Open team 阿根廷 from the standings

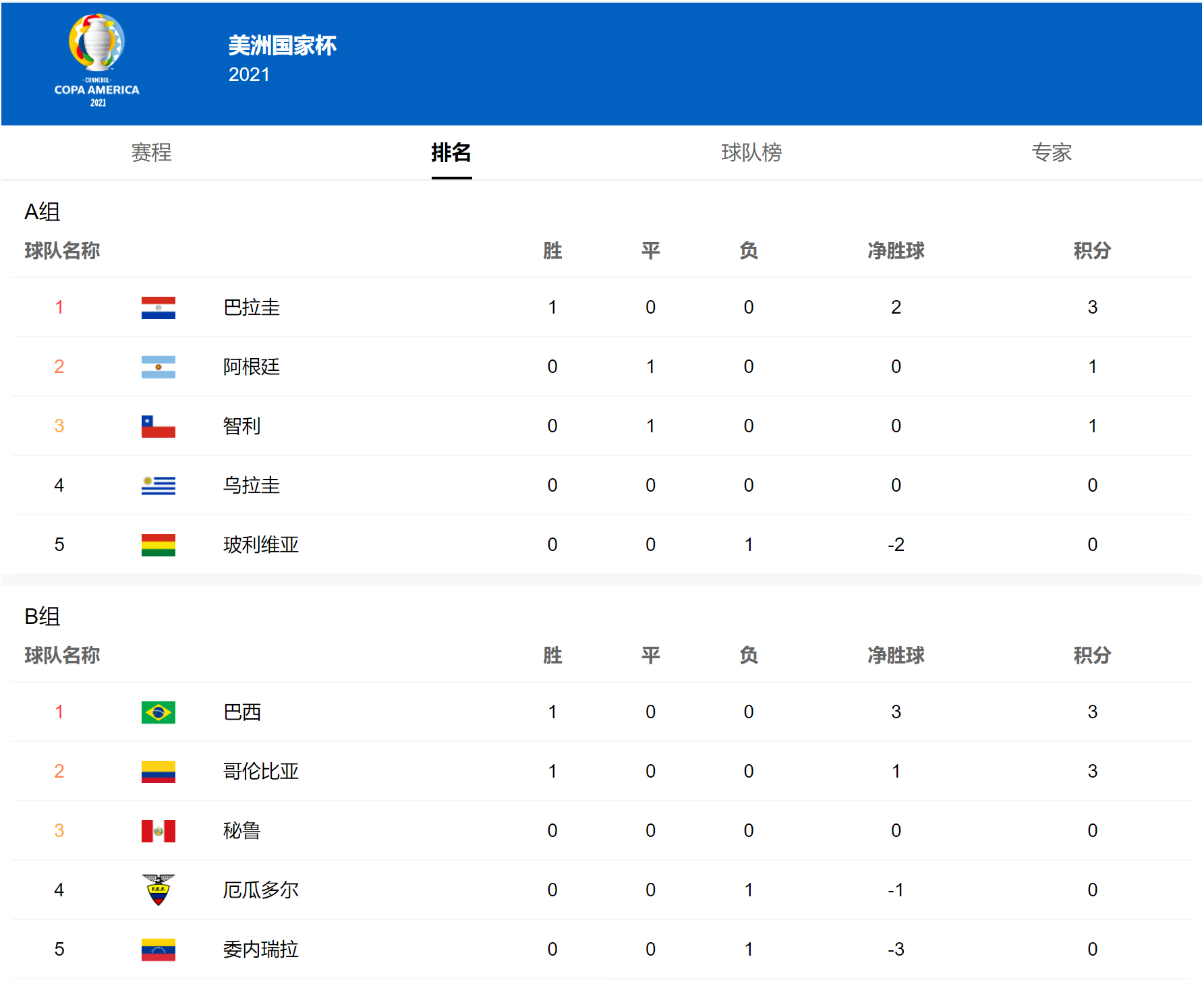(252, 367)
